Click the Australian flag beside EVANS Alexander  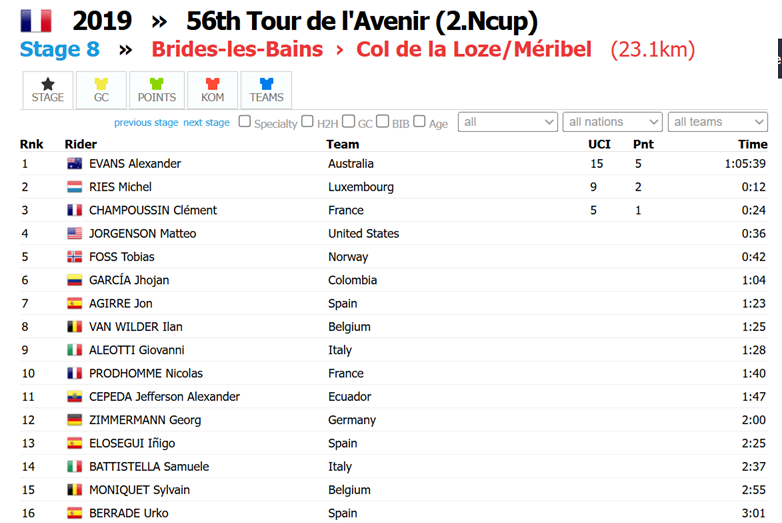pyautogui.click(x=74, y=164)
